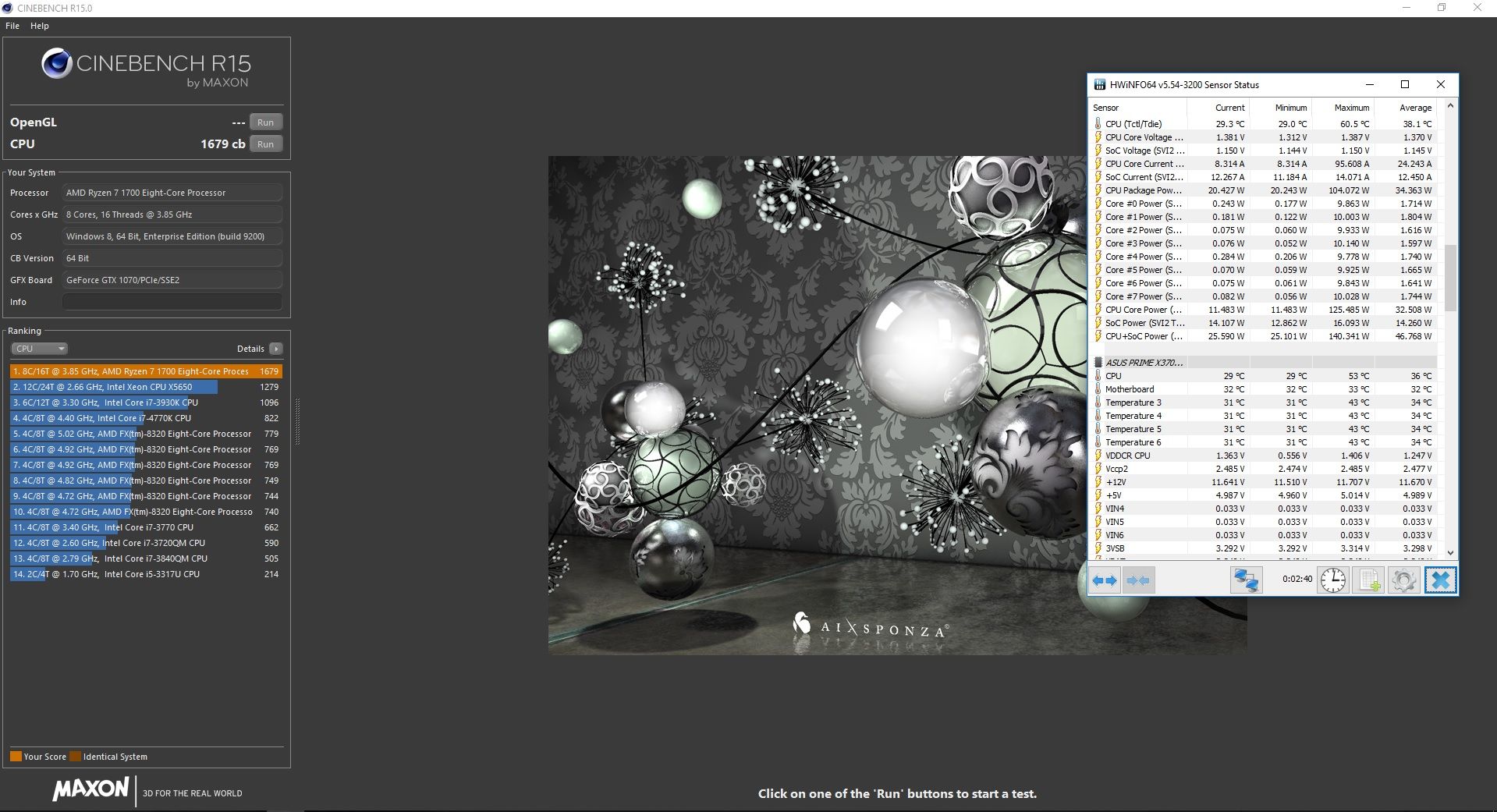Open the CPU ranking type dropdown

(39, 349)
